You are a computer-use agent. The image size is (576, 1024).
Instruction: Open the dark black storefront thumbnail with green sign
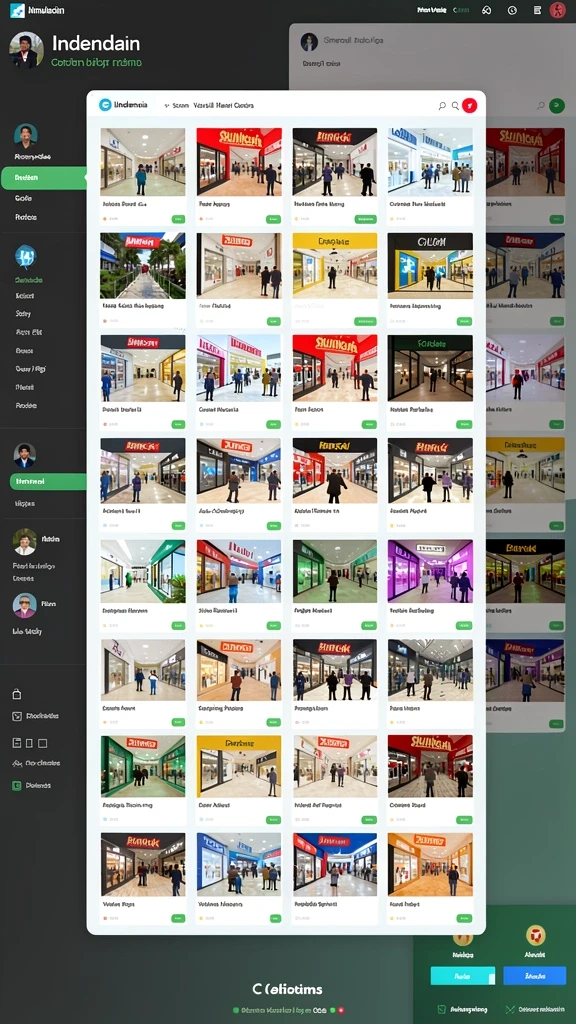(430, 368)
